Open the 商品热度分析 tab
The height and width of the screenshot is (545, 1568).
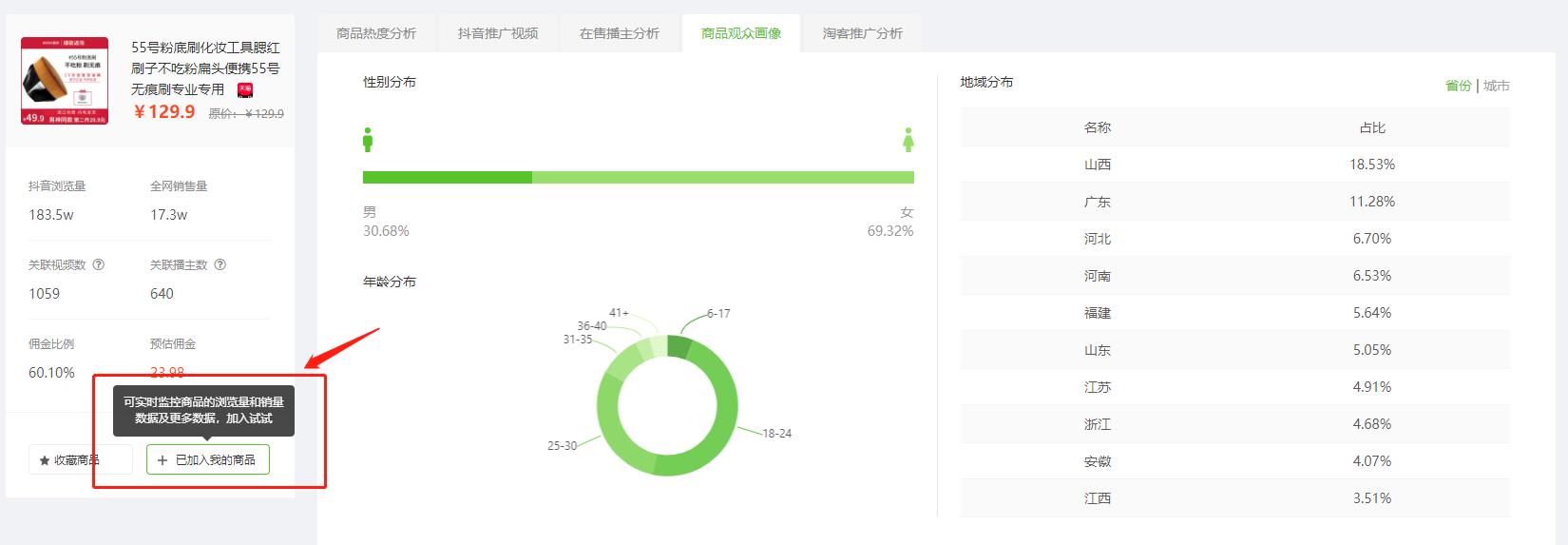pos(376,33)
